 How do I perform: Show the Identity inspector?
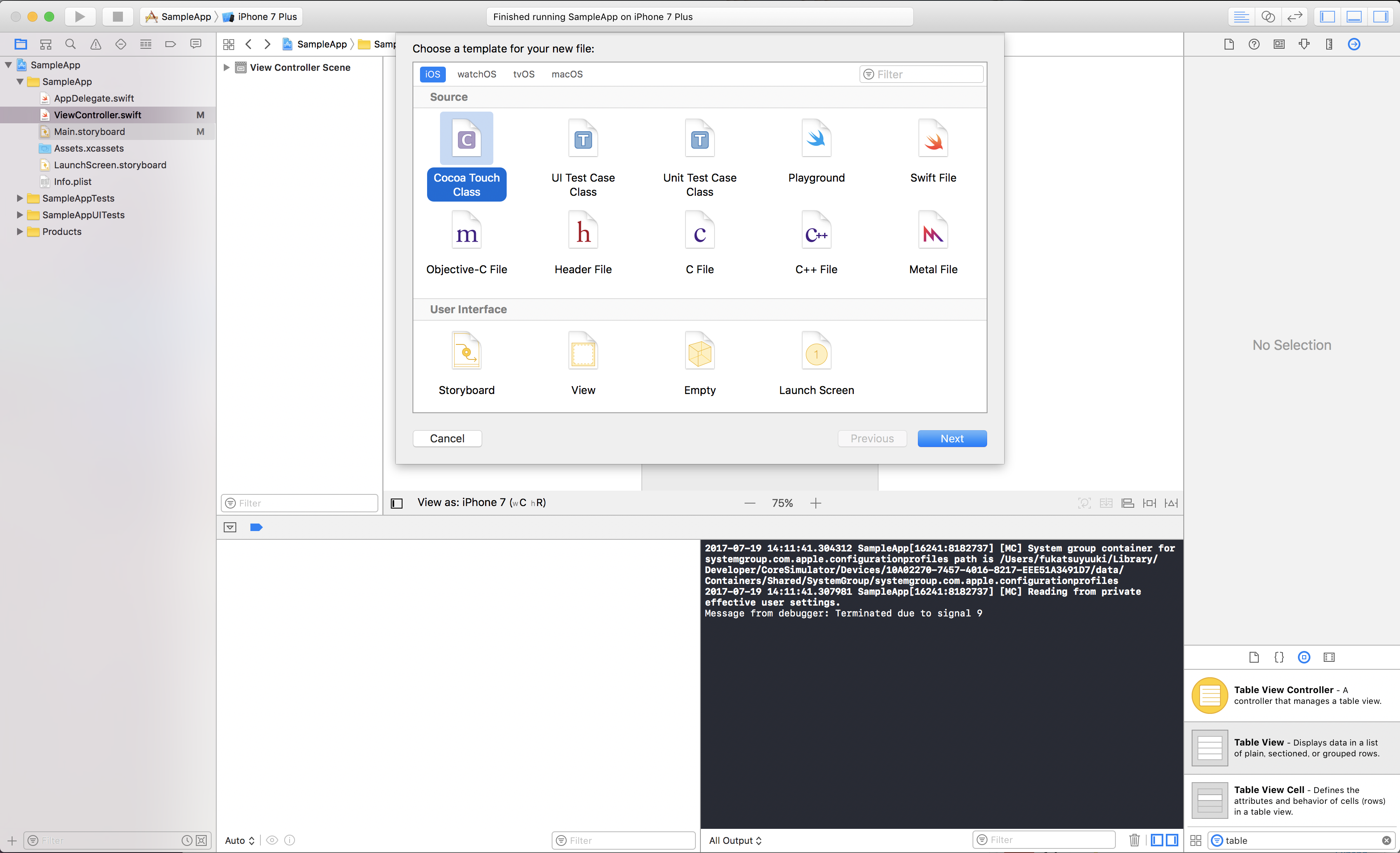tap(1279, 44)
